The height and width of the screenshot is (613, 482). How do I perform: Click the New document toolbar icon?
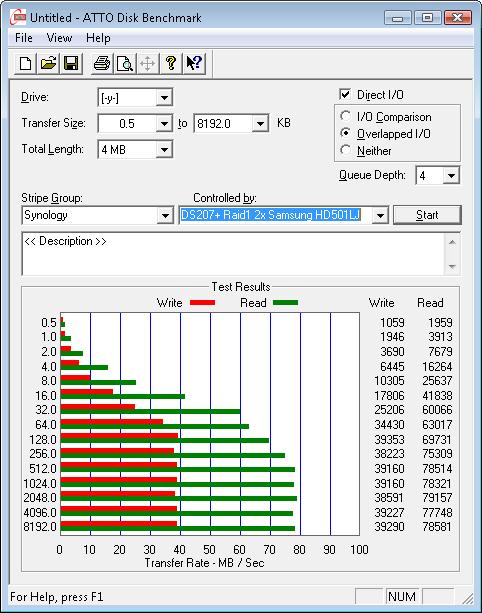click(x=25, y=63)
